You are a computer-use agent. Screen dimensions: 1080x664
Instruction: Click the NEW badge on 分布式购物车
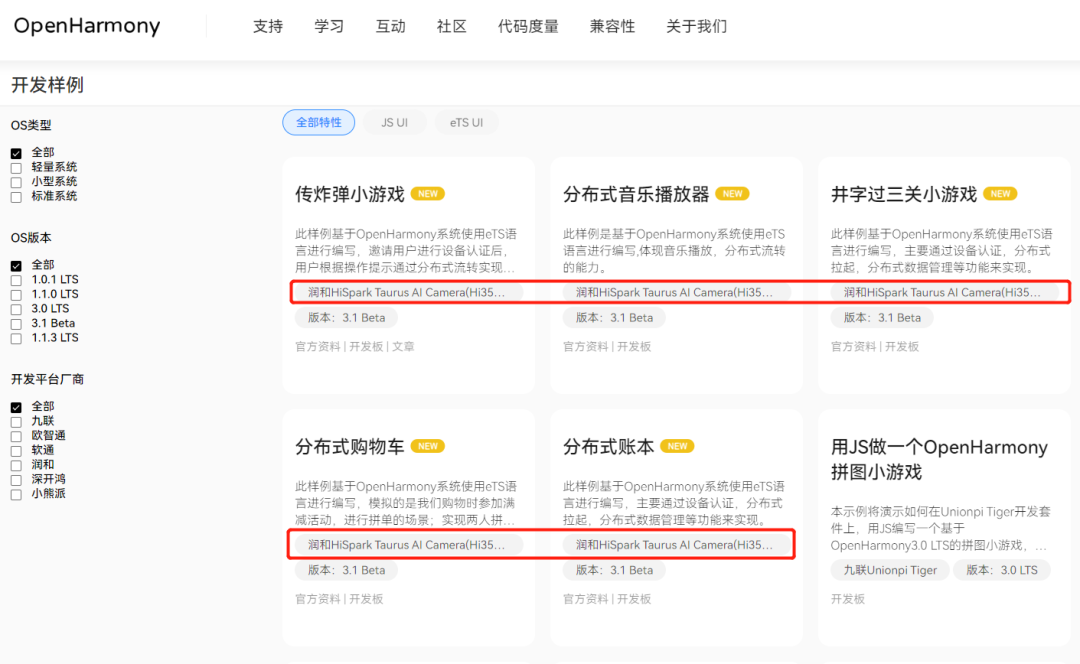[x=428, y=446]
